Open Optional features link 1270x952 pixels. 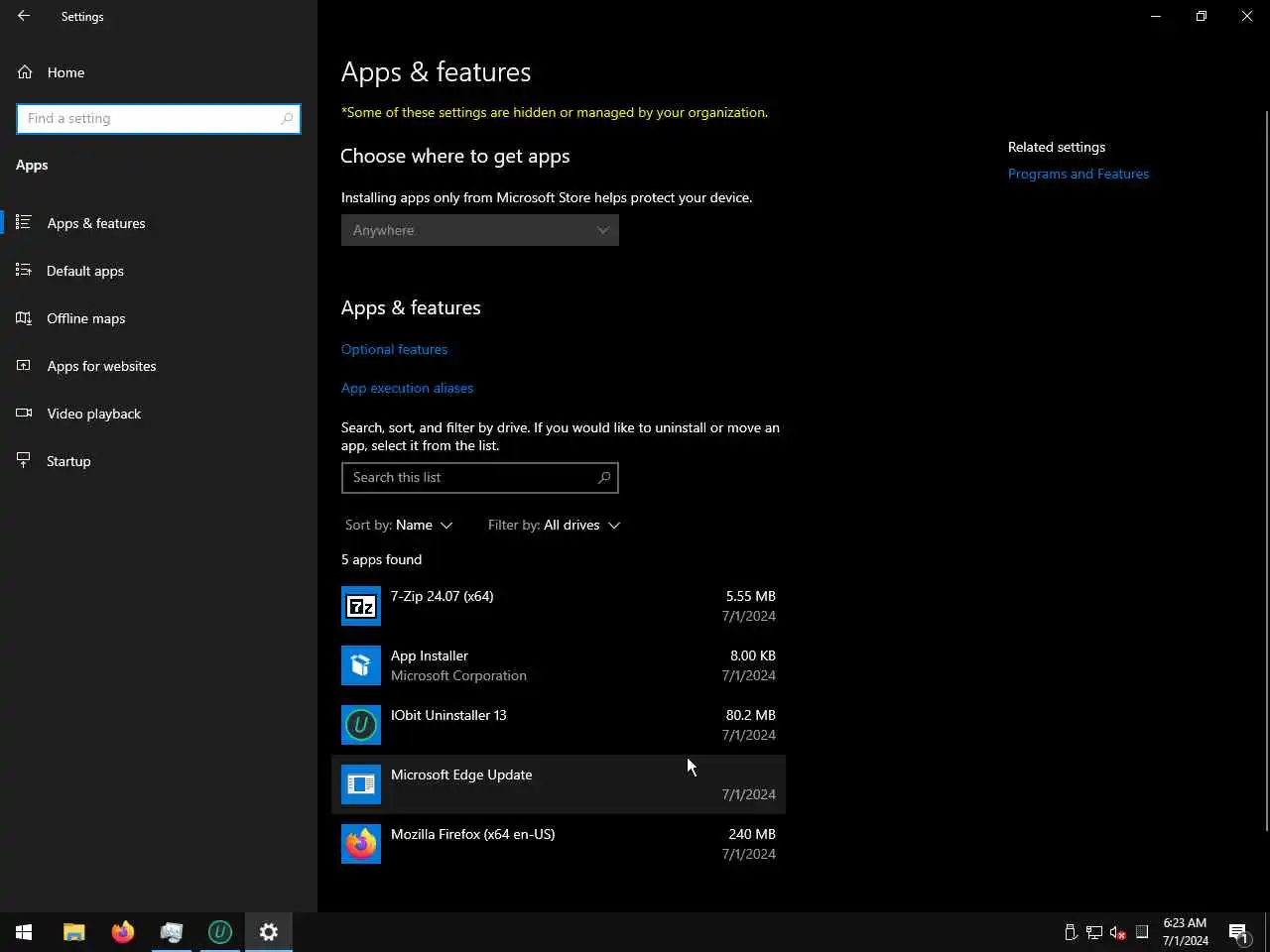tap(394, 349)
